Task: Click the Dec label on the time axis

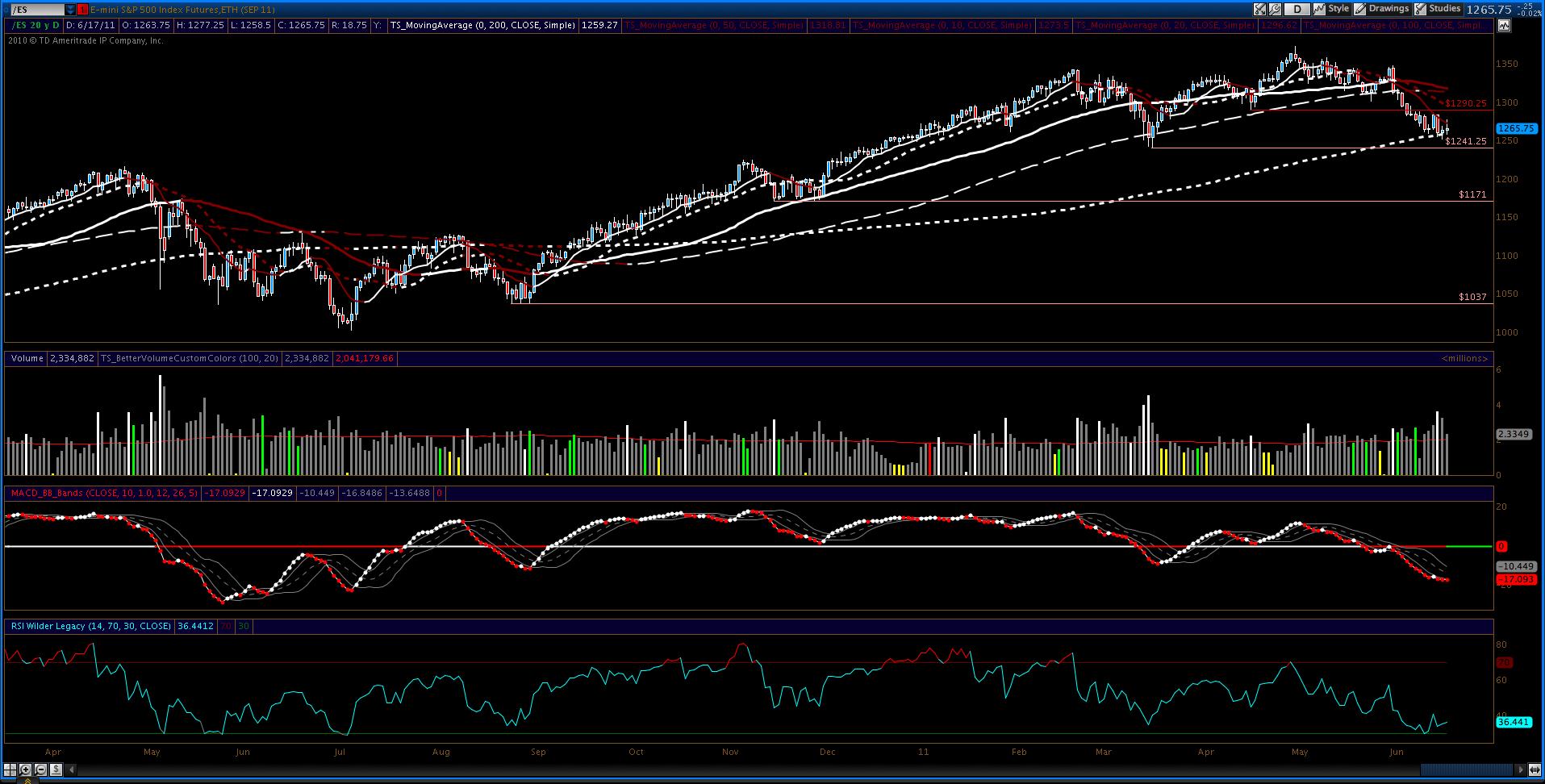Action: click(x=827, y=752)
